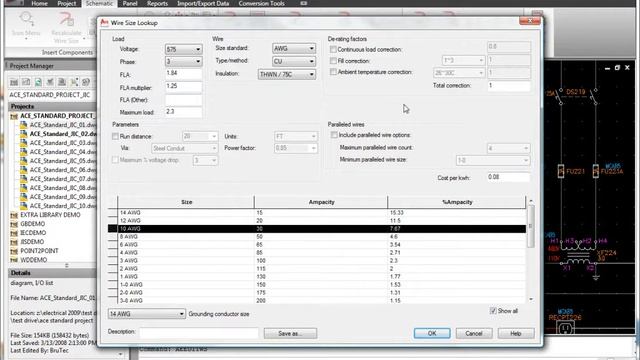Open the Size standard AWG dropdown

pos(294,48)
